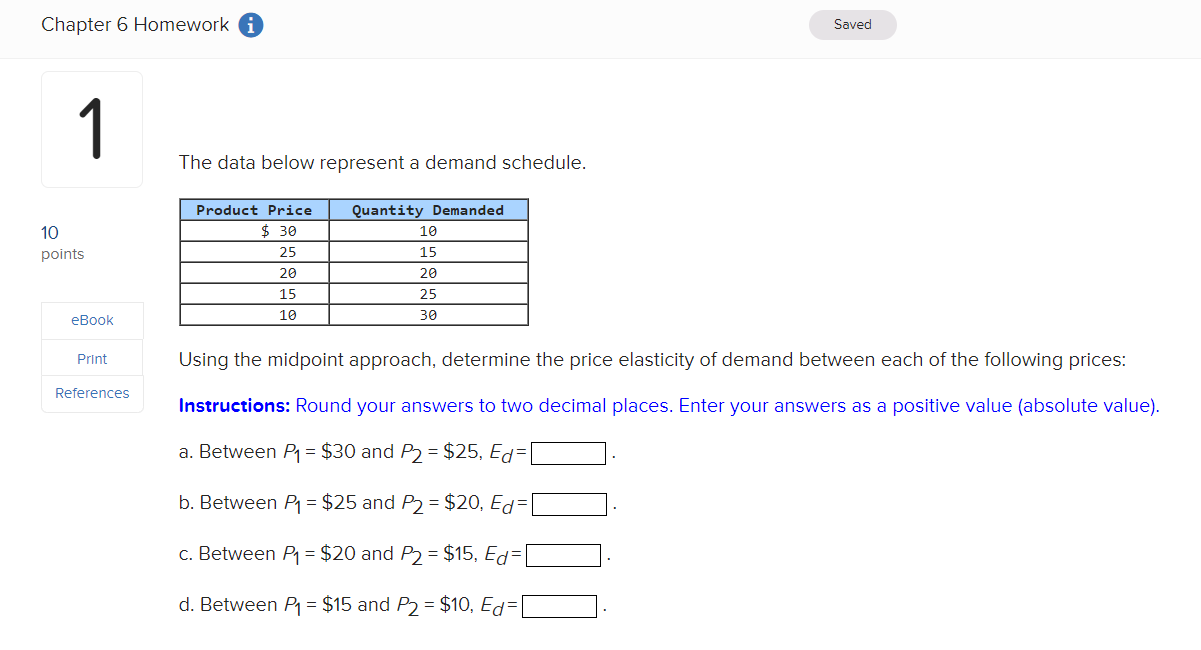
Task: Select the Quantity Demanded column header
Action: (x=428, y=209)
